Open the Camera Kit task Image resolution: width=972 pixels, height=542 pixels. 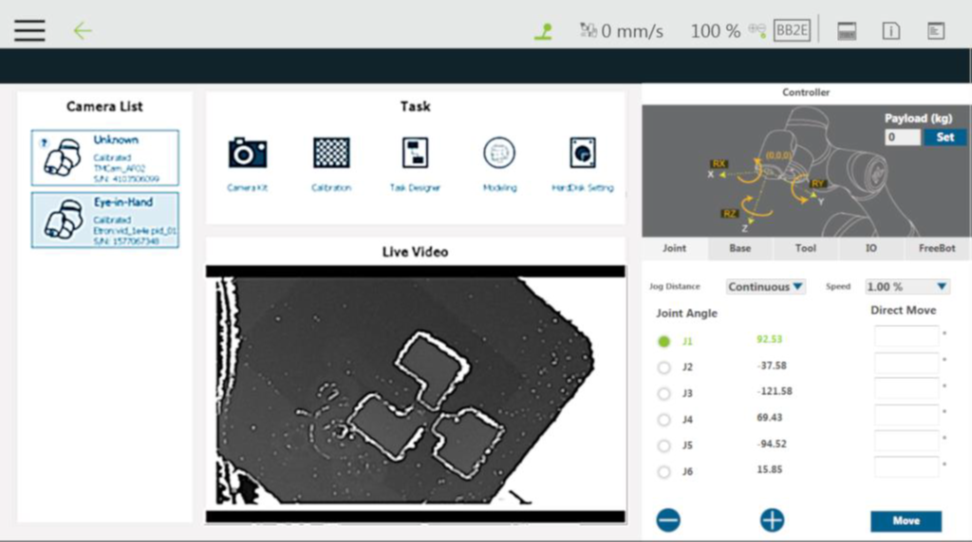(247, 153)
